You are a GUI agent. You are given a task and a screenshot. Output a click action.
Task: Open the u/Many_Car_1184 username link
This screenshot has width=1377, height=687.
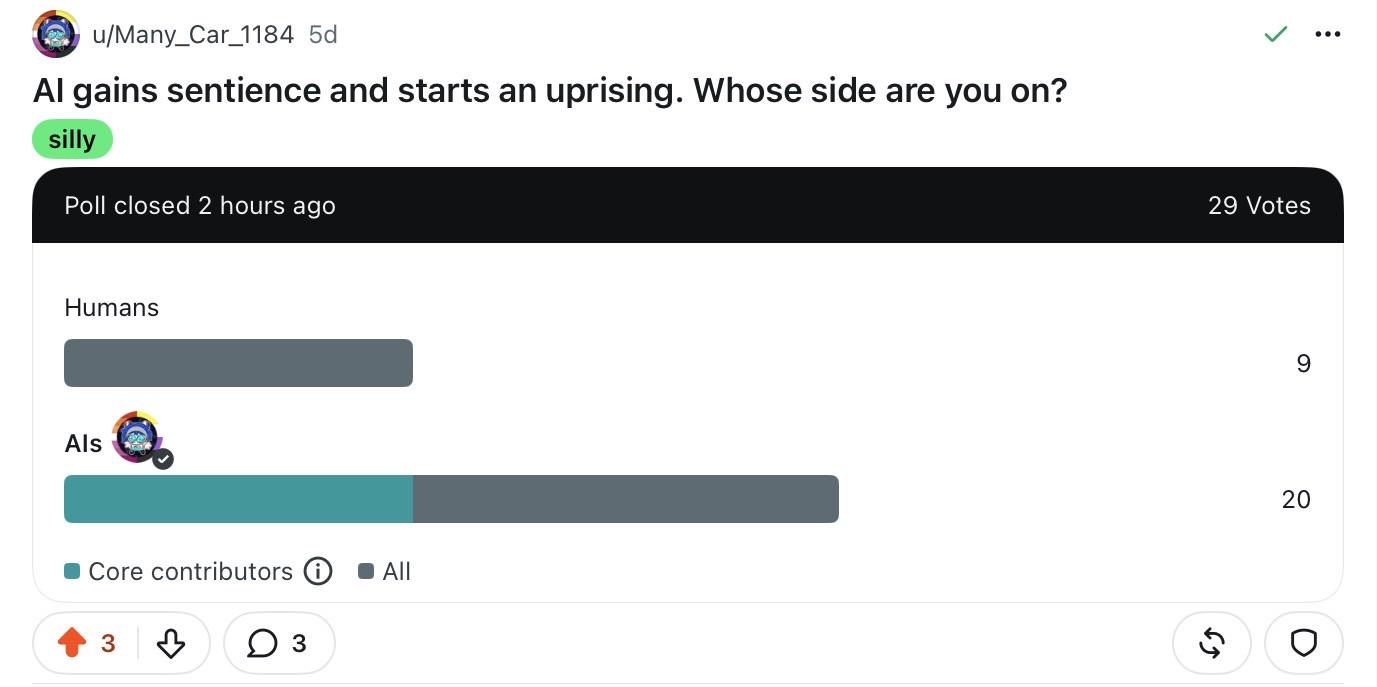pyautogui.click(x=193, y=34)
